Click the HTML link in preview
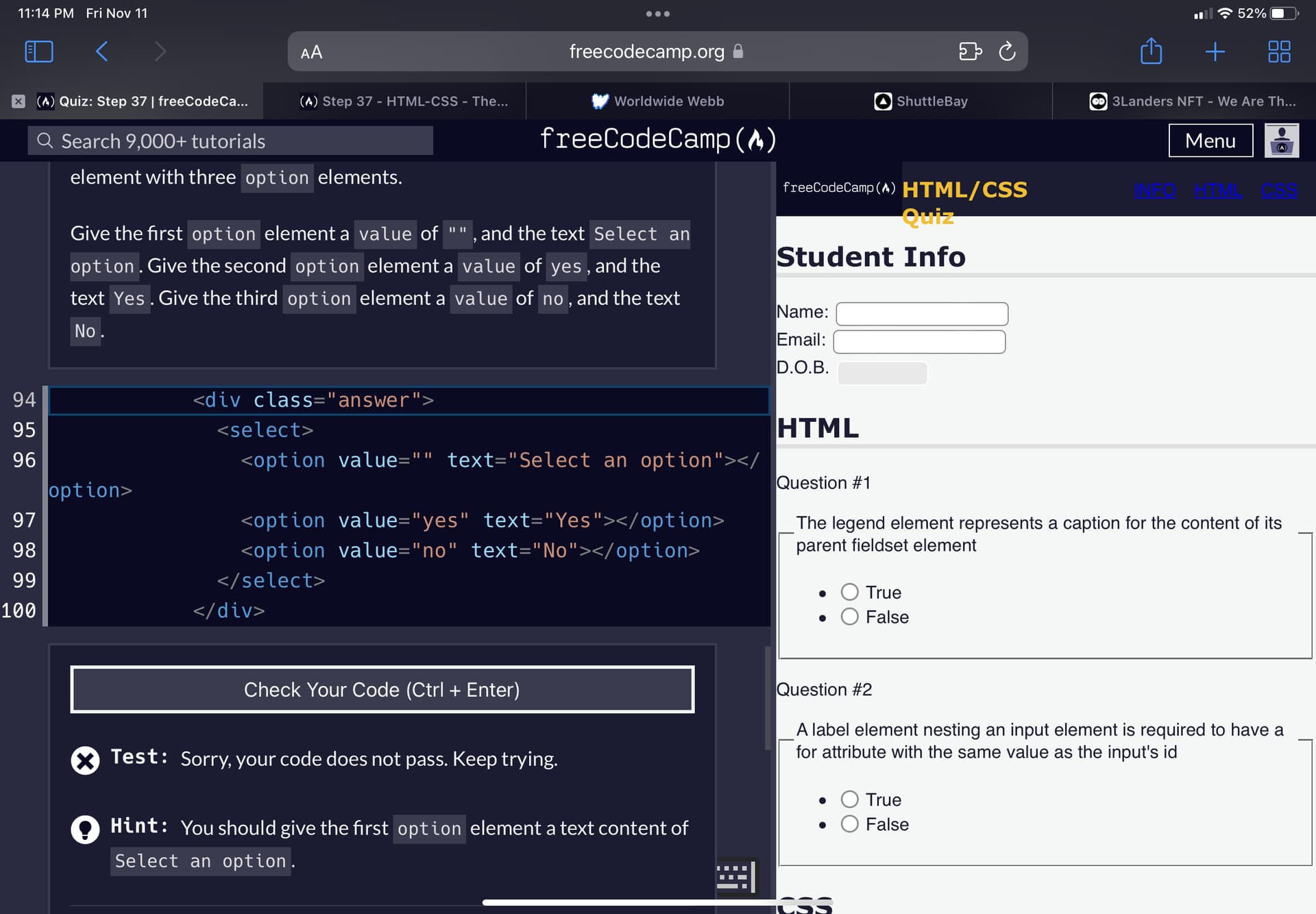 point(1218,190)
